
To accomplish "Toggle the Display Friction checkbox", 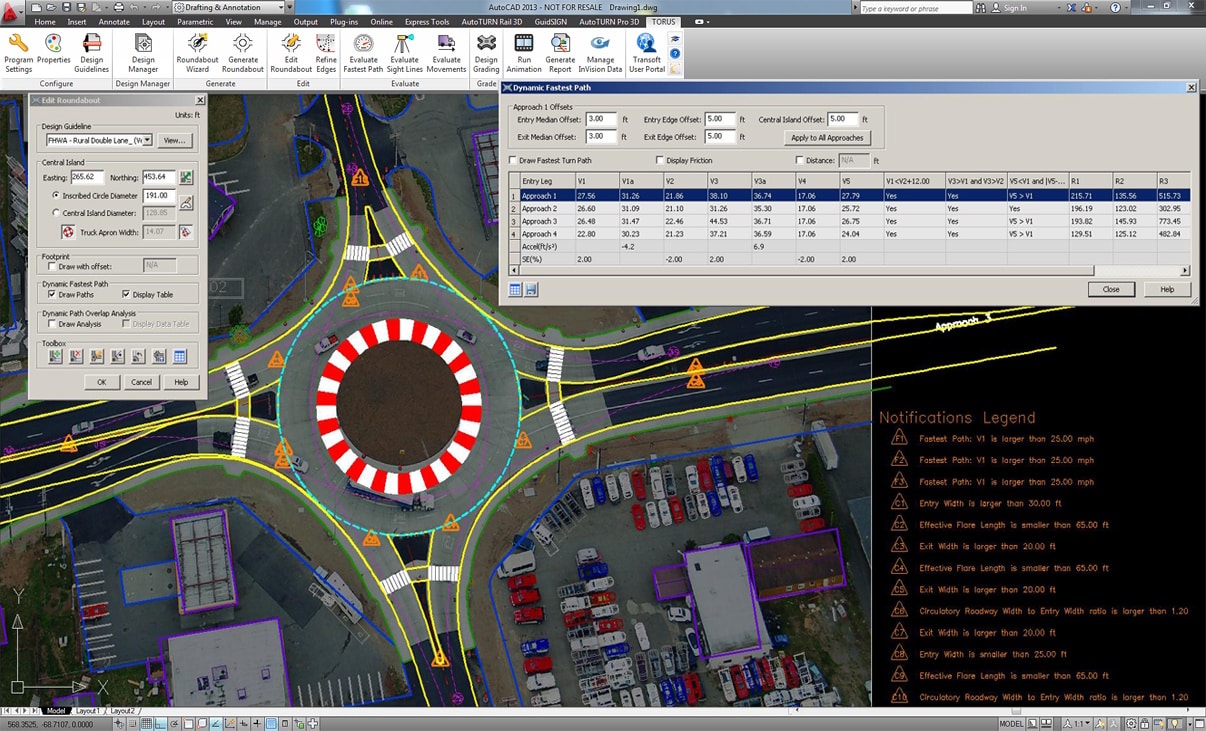I will [660, 160].
